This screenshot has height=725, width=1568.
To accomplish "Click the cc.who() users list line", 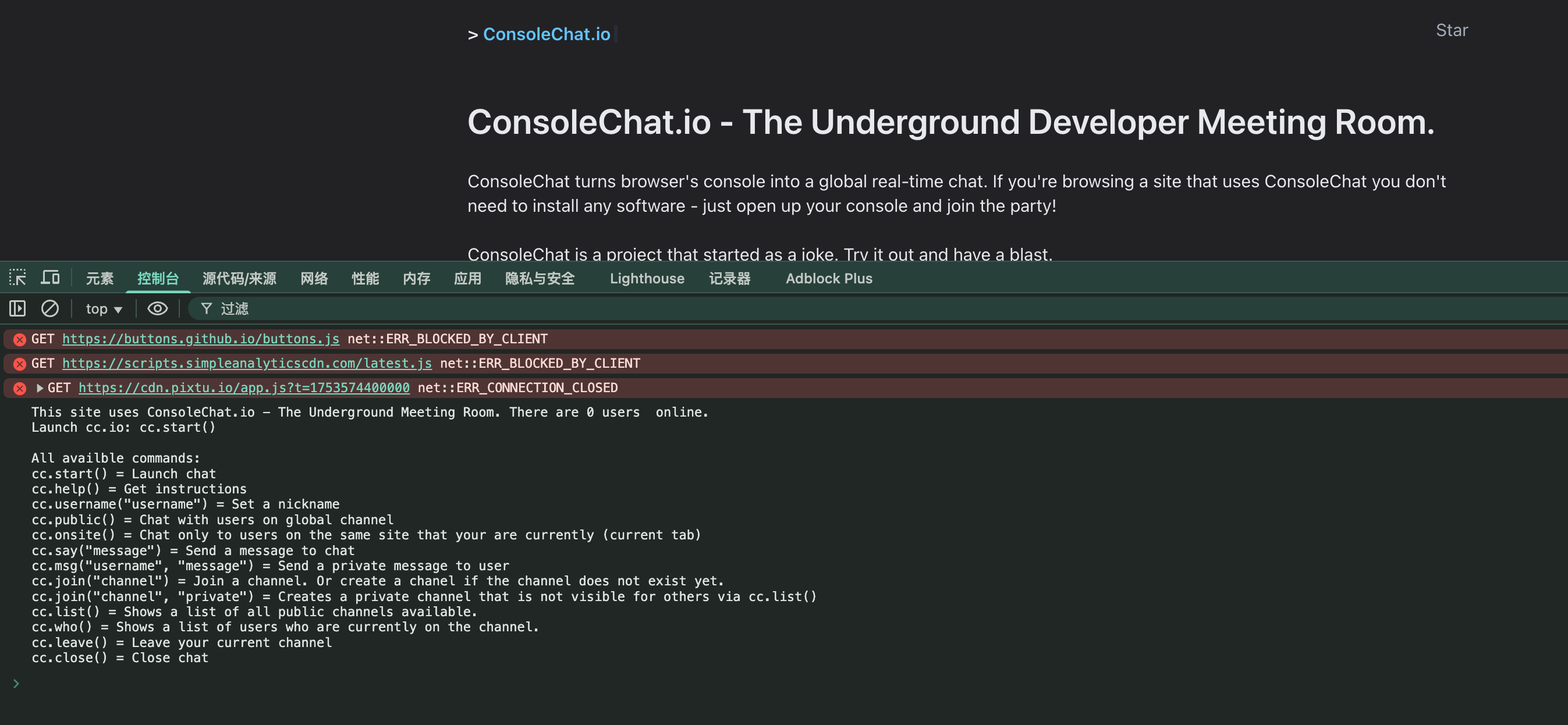I will click(285, 627).
